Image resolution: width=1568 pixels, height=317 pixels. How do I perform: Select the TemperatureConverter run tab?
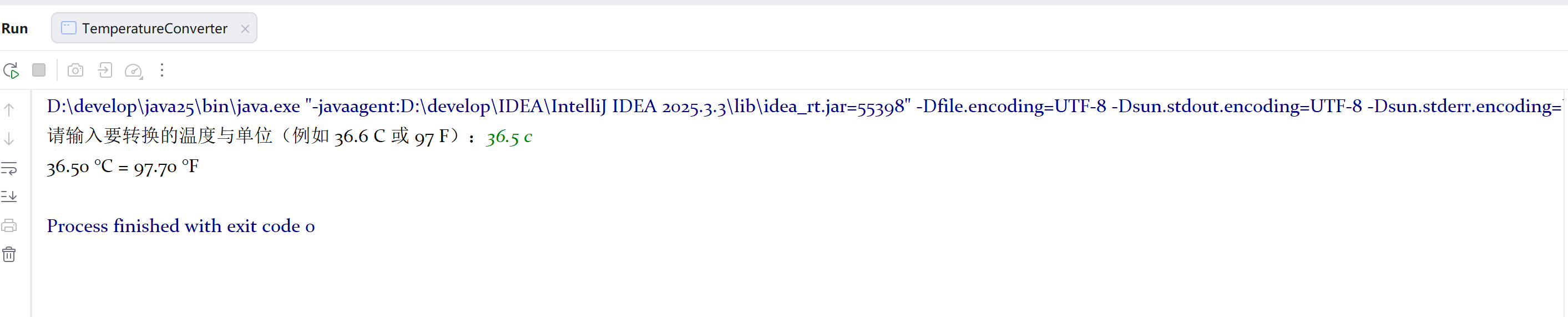coord(154,28)
